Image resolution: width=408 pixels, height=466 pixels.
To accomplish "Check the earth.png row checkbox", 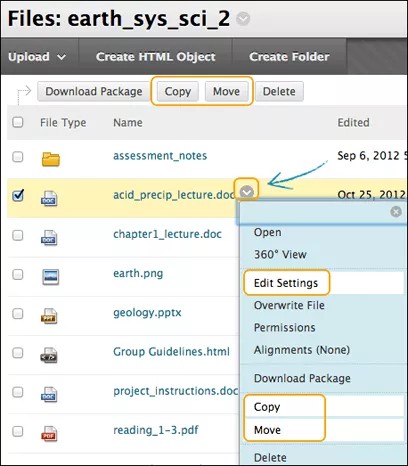I will (x=18, y=275).
